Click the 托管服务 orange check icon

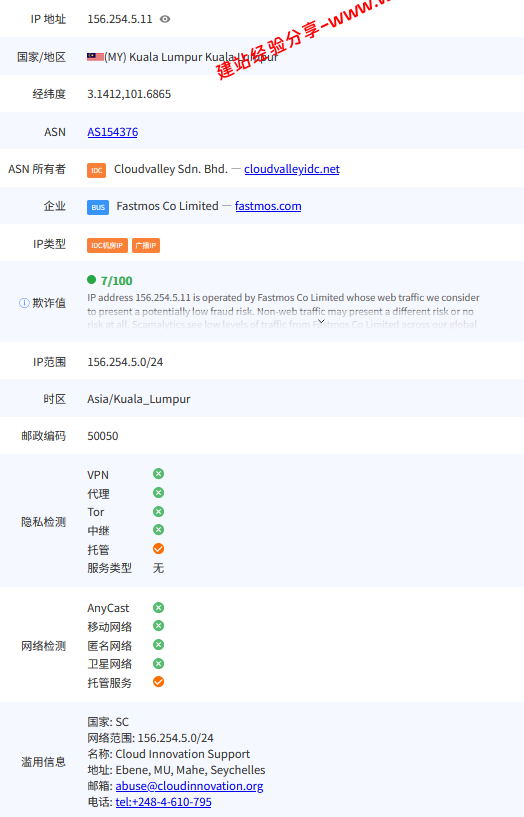tap(158, 682)
